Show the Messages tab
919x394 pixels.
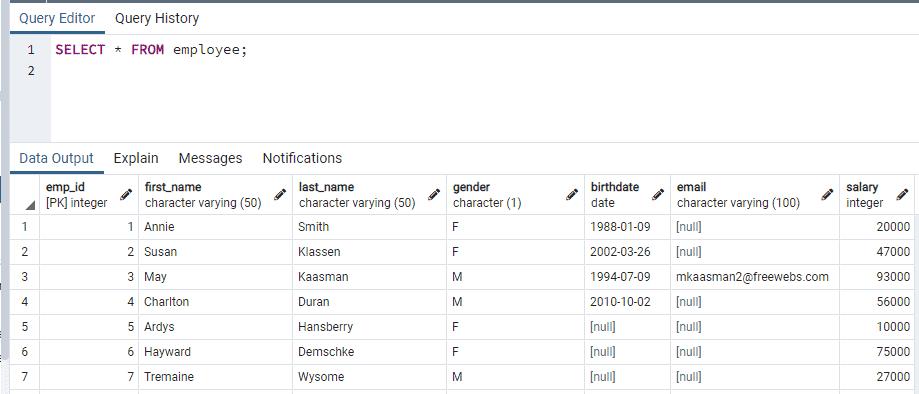210,158
